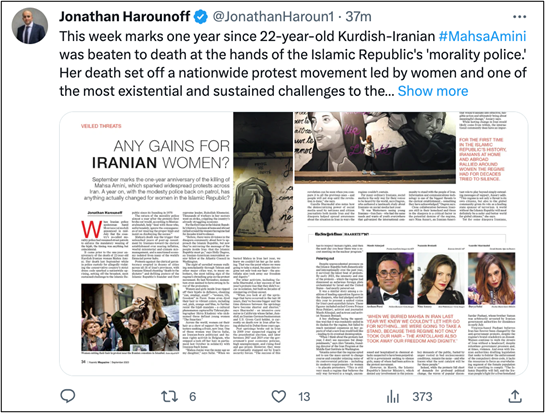Image resolution: width=545 pixels, height=413 pixels.
Task: Open view analytics via the bar chart icon
Action: point(393,396)
